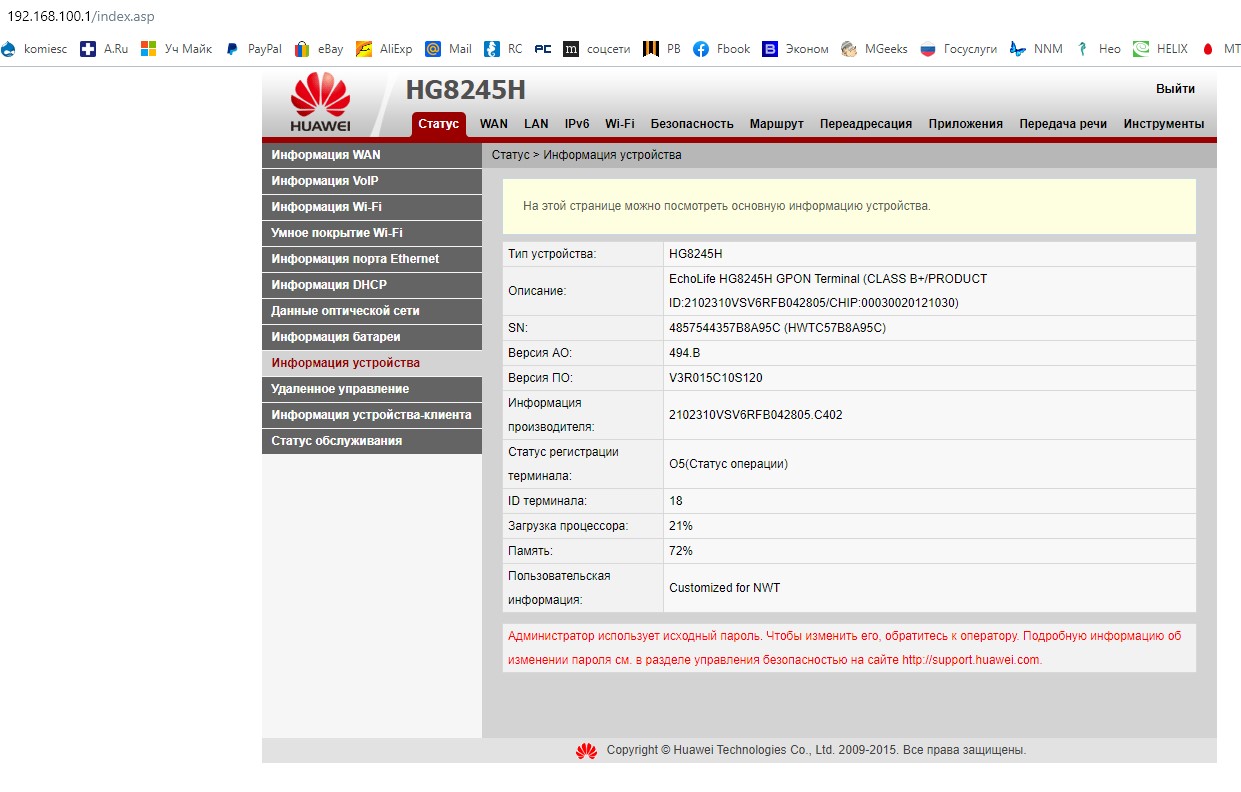Open the NNM bookmark
Image resolution: width=1241 pixels, height=792 pixels.
pos(1036,48)
